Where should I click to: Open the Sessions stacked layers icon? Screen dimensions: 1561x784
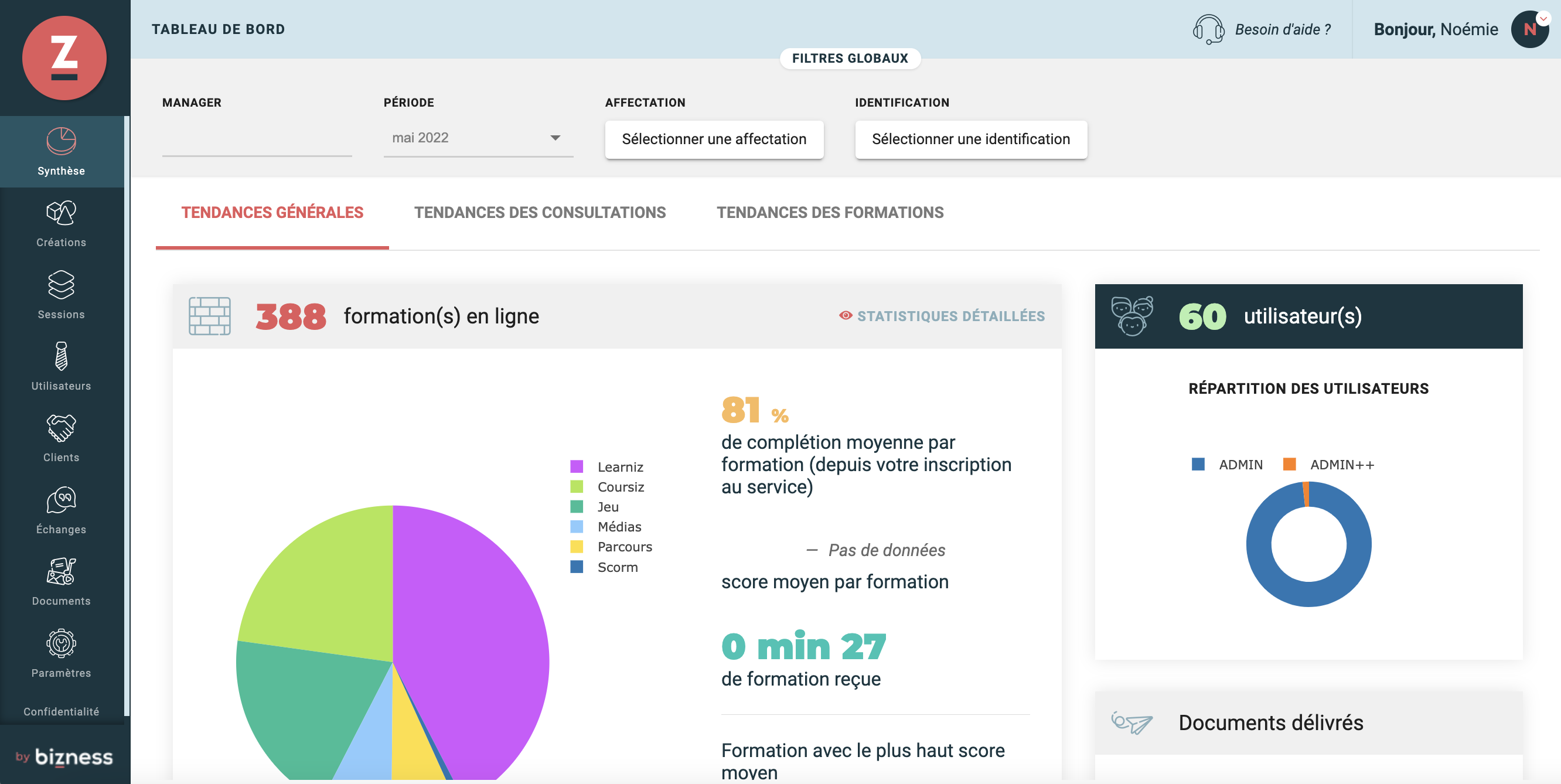pos(61,285)
